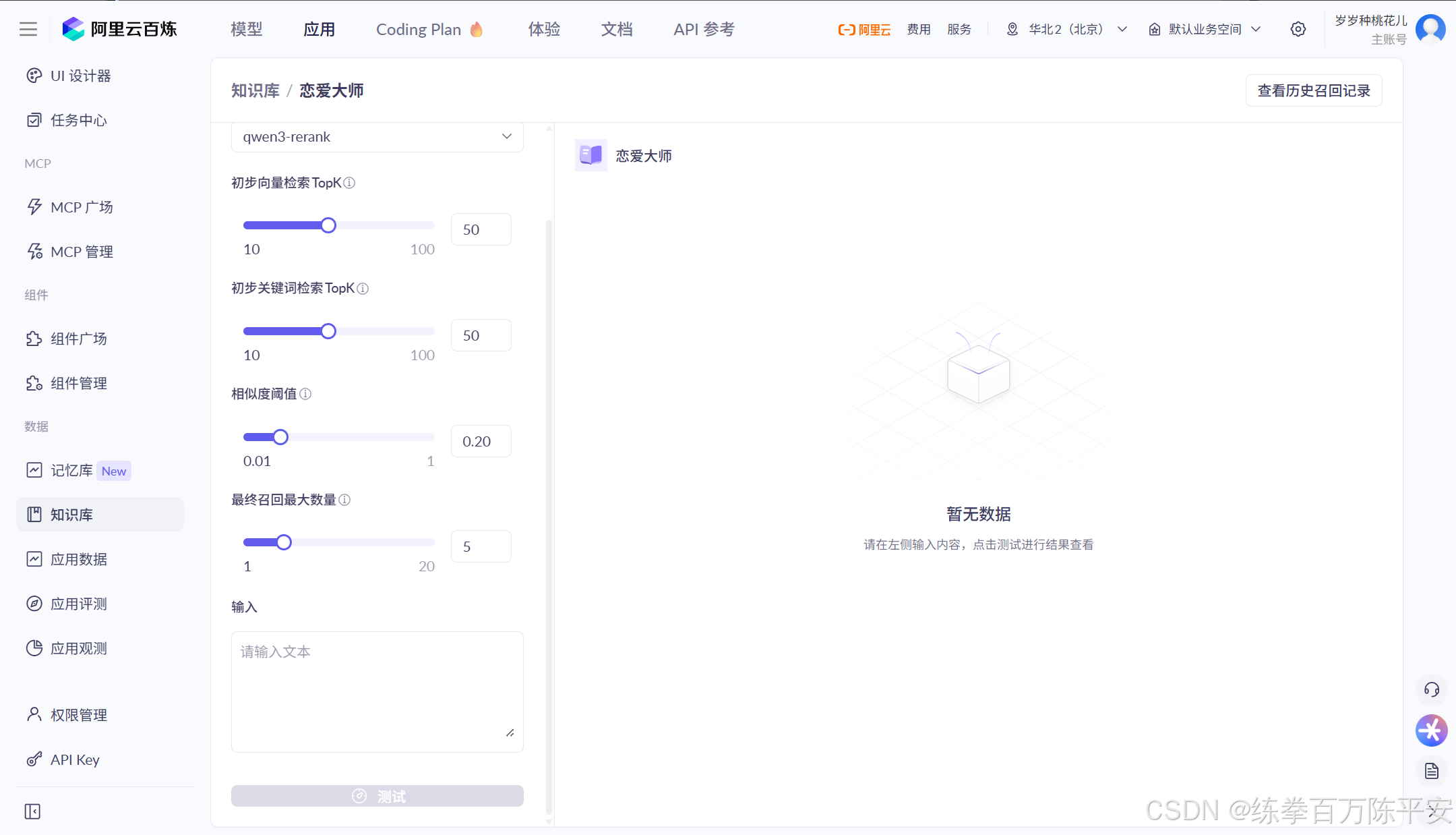Click user avatar in top right corner
This screenshot has width=1456, height=835.
1430,29
